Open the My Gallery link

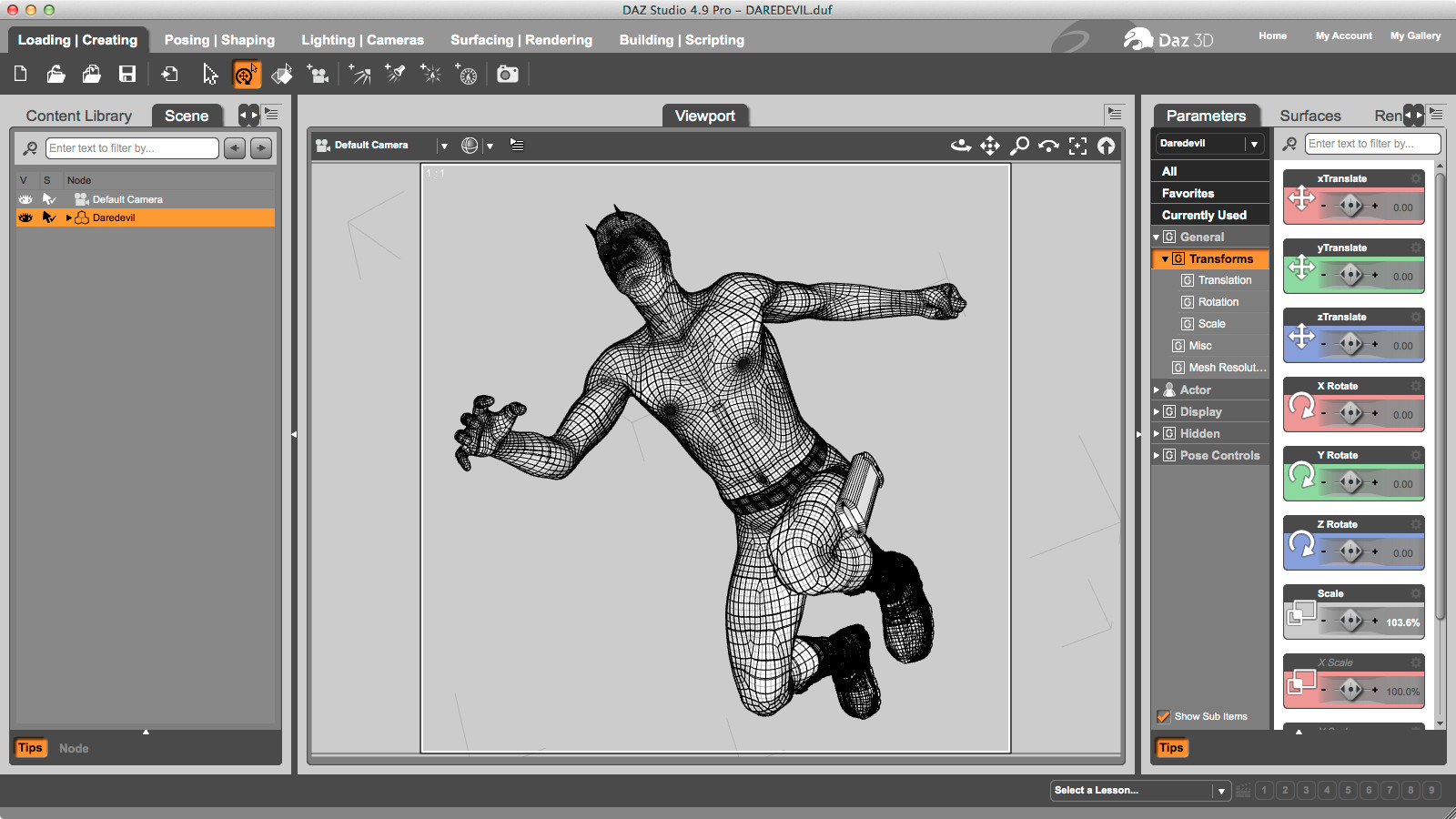(x=1415, y=35)
